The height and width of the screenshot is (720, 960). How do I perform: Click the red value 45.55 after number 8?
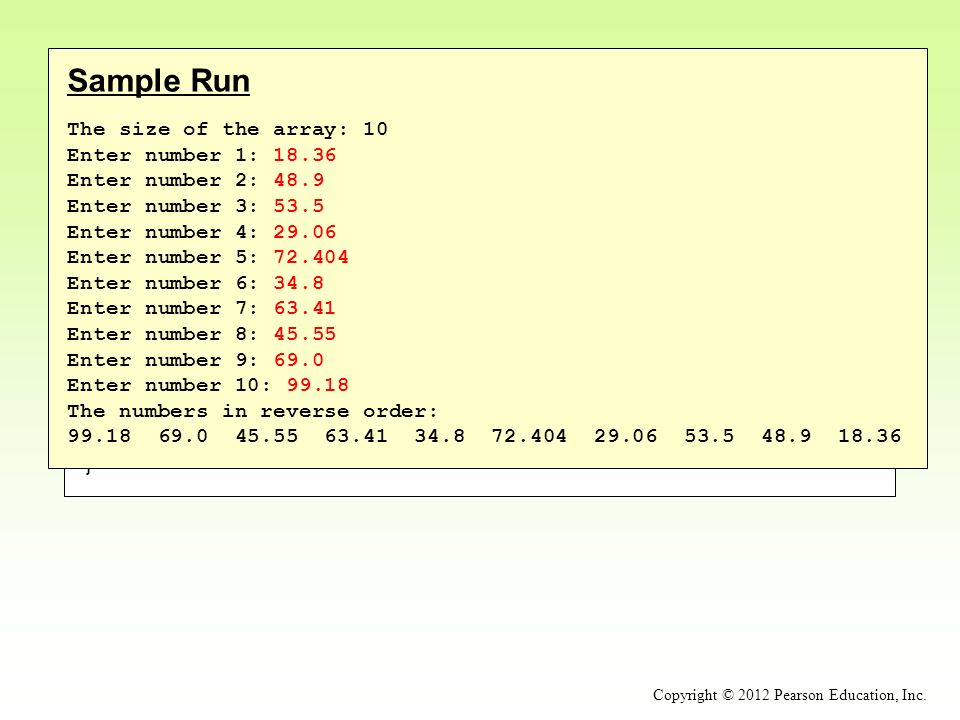305,334
